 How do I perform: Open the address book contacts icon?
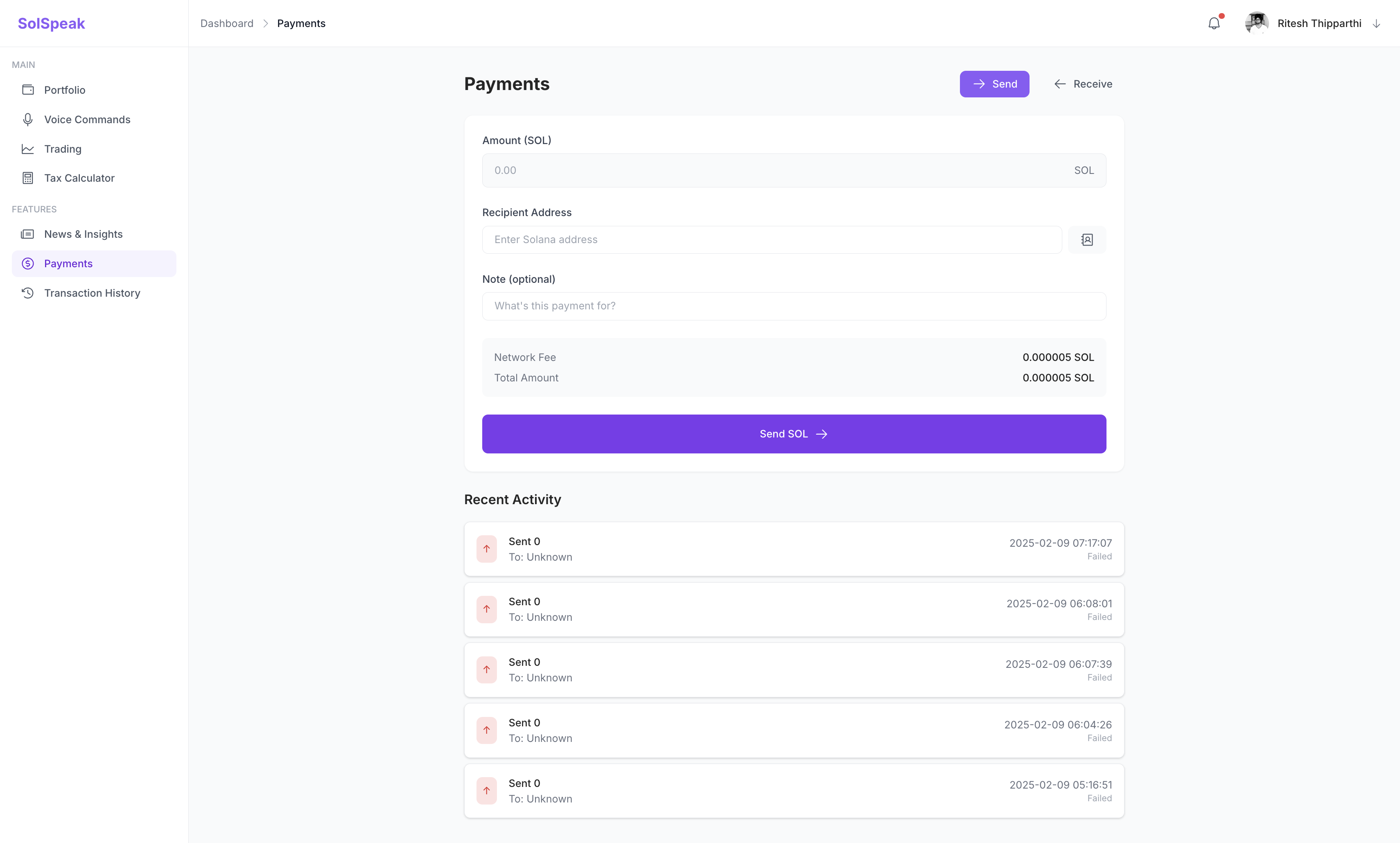point(1086,240)
